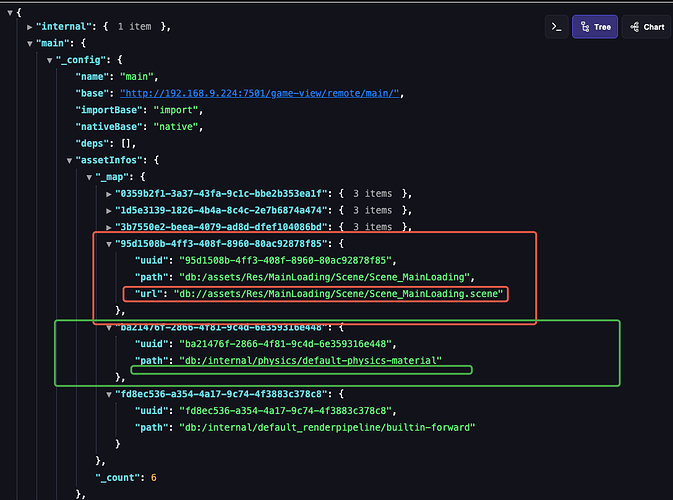Screen dimensions: 673x500
Task: Select the "name" key
Action: [x=92, y=76]
